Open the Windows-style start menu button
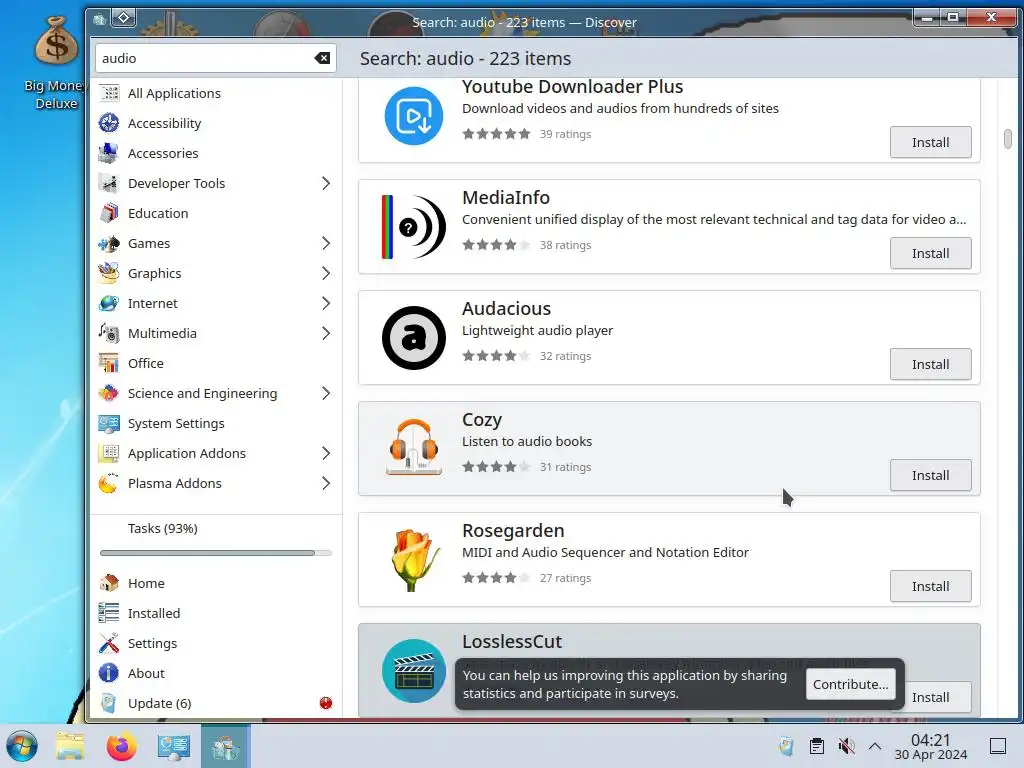 [x=22, y=746]
